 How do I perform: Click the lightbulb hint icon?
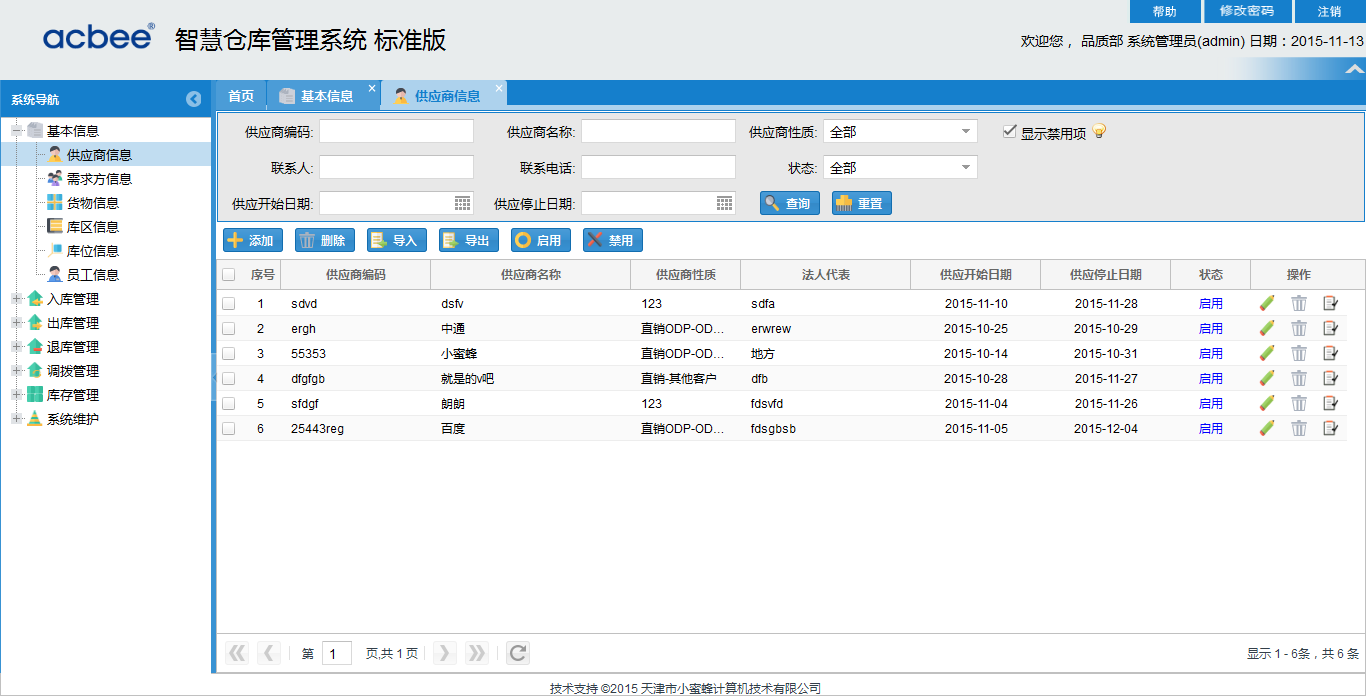pyautogui.click(x=1099, y=131)
